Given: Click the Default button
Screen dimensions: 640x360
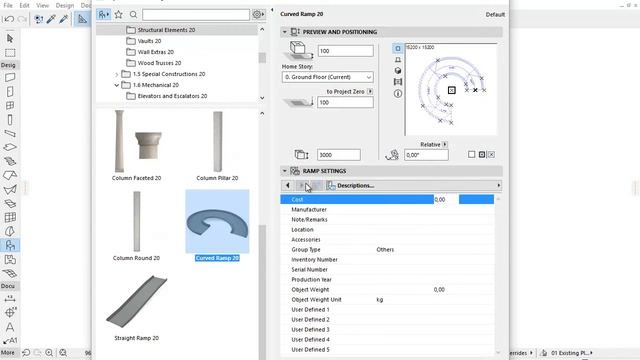Looking at the screenshot, I should point(495,14).
